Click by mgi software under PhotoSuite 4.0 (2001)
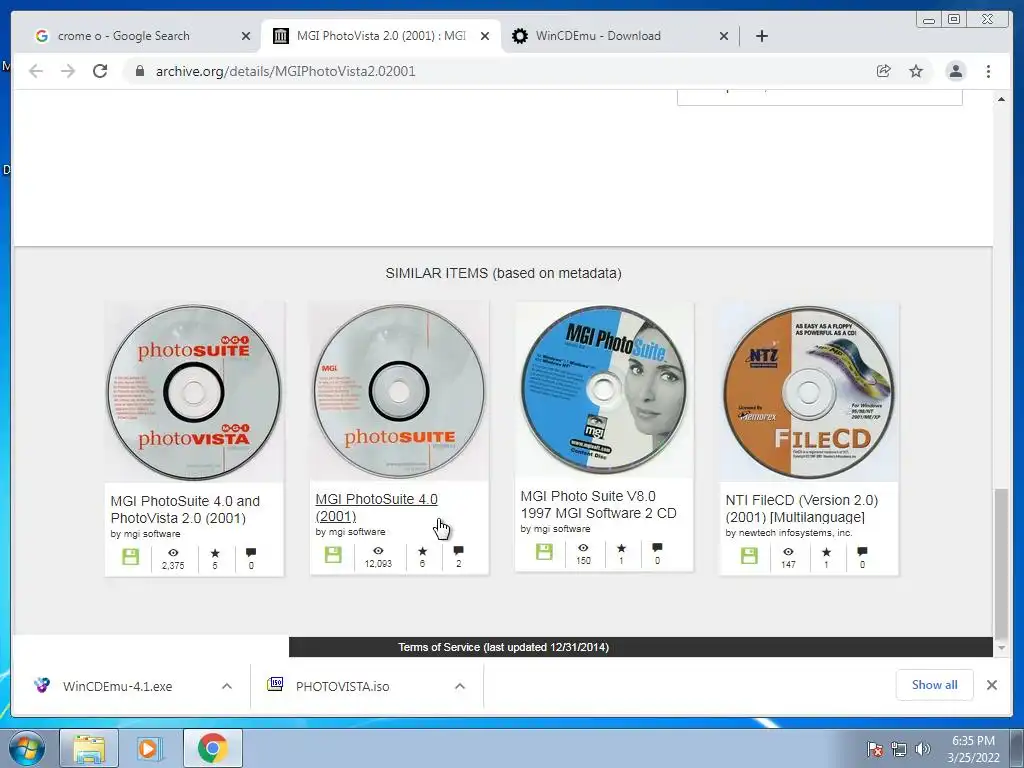Screen dimensions: 1024x768 click(350, 532)
